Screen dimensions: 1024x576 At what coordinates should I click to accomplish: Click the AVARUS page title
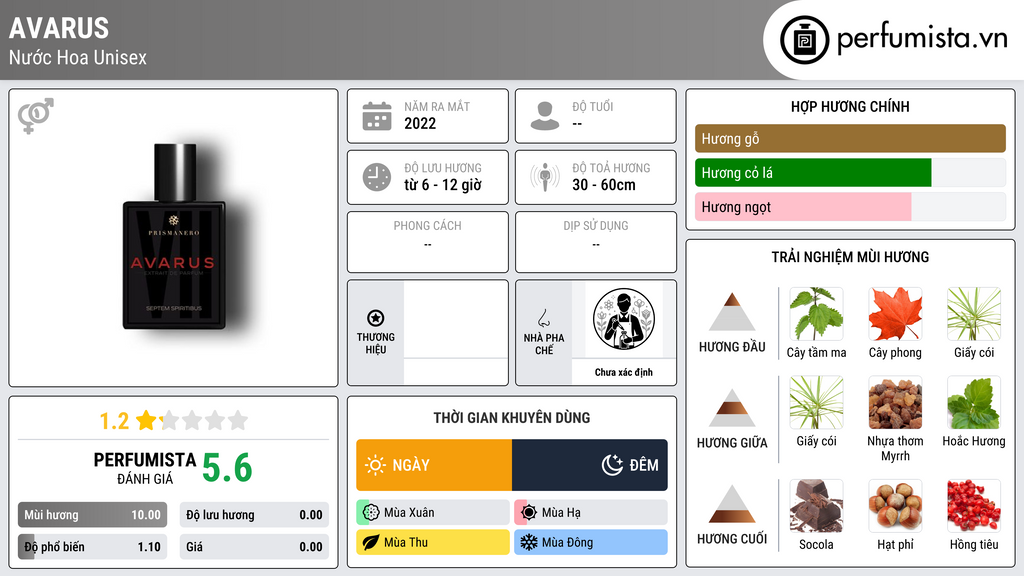point(59,28)
